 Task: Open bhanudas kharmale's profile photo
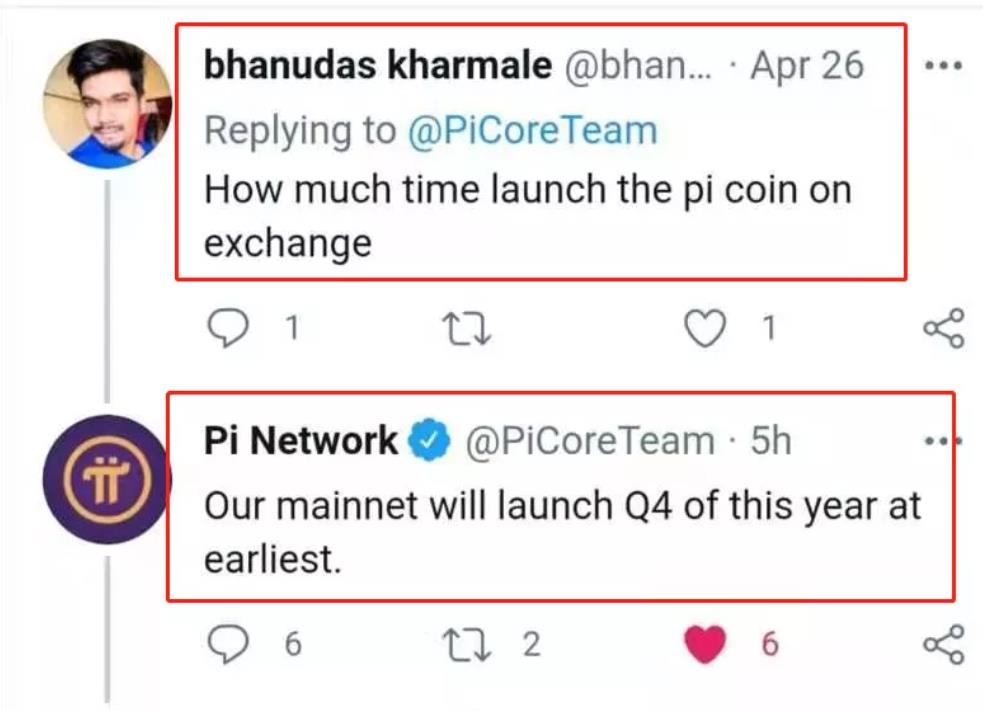coord(107,104)
